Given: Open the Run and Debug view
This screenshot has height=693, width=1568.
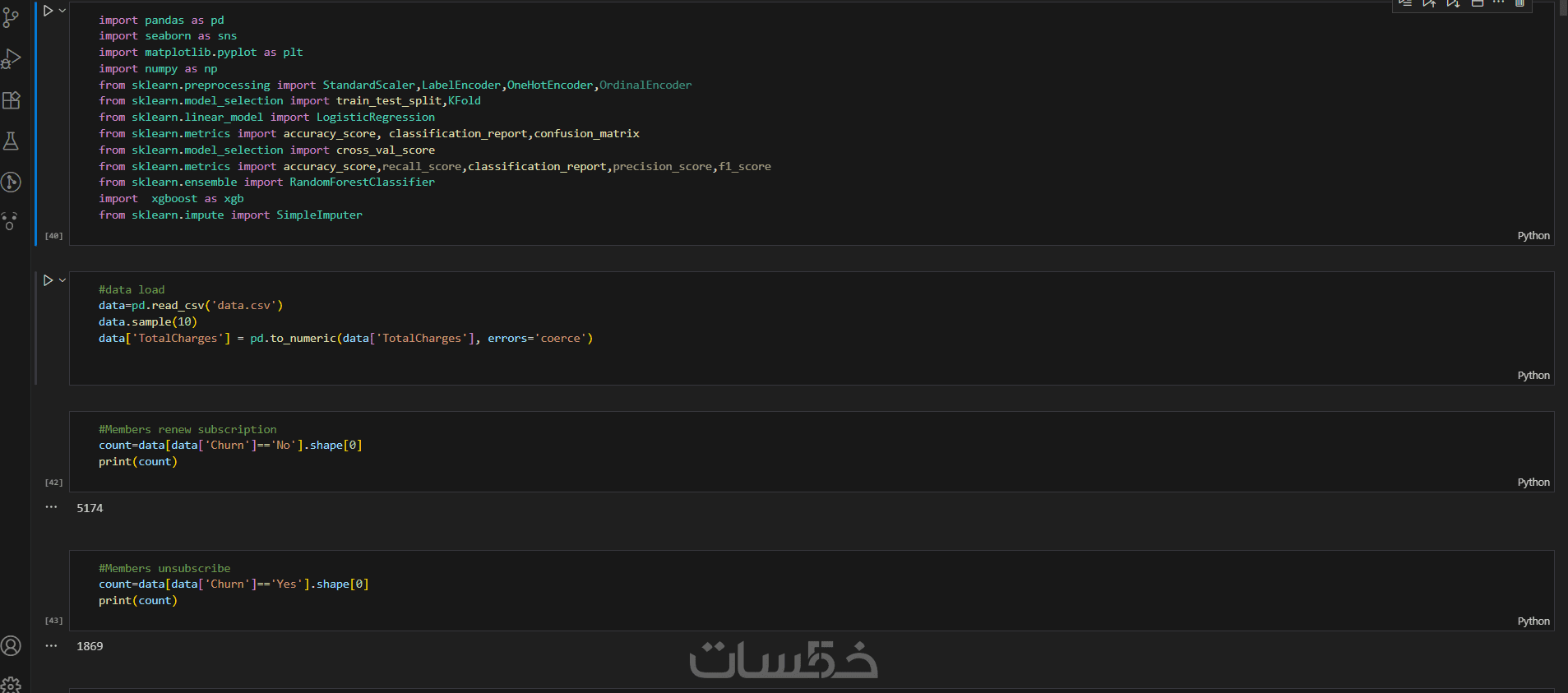Looking at the screenshot, I should (11, 59).
